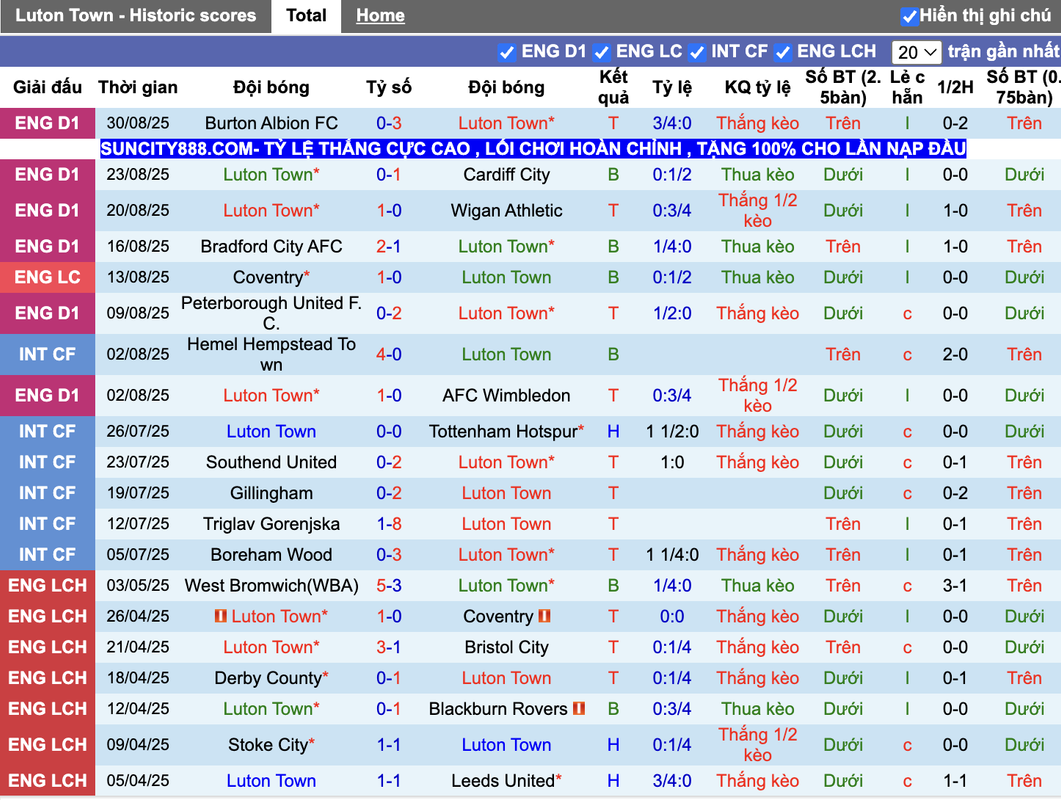1061x800 pixels.
Task: Uncheck the ENG LC league filter
Action: click(601, 52)
